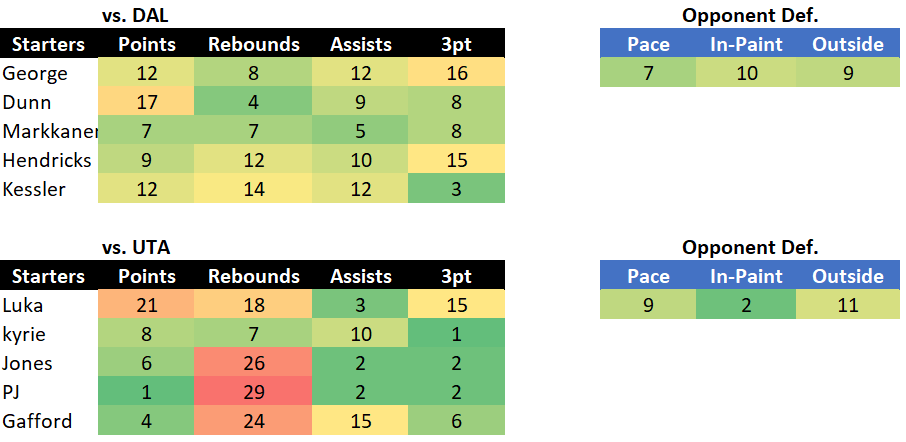Viewport: 906px width, 442px height.
Task: Click the bottom In-Paint cell showing 2
Action: 745,304
